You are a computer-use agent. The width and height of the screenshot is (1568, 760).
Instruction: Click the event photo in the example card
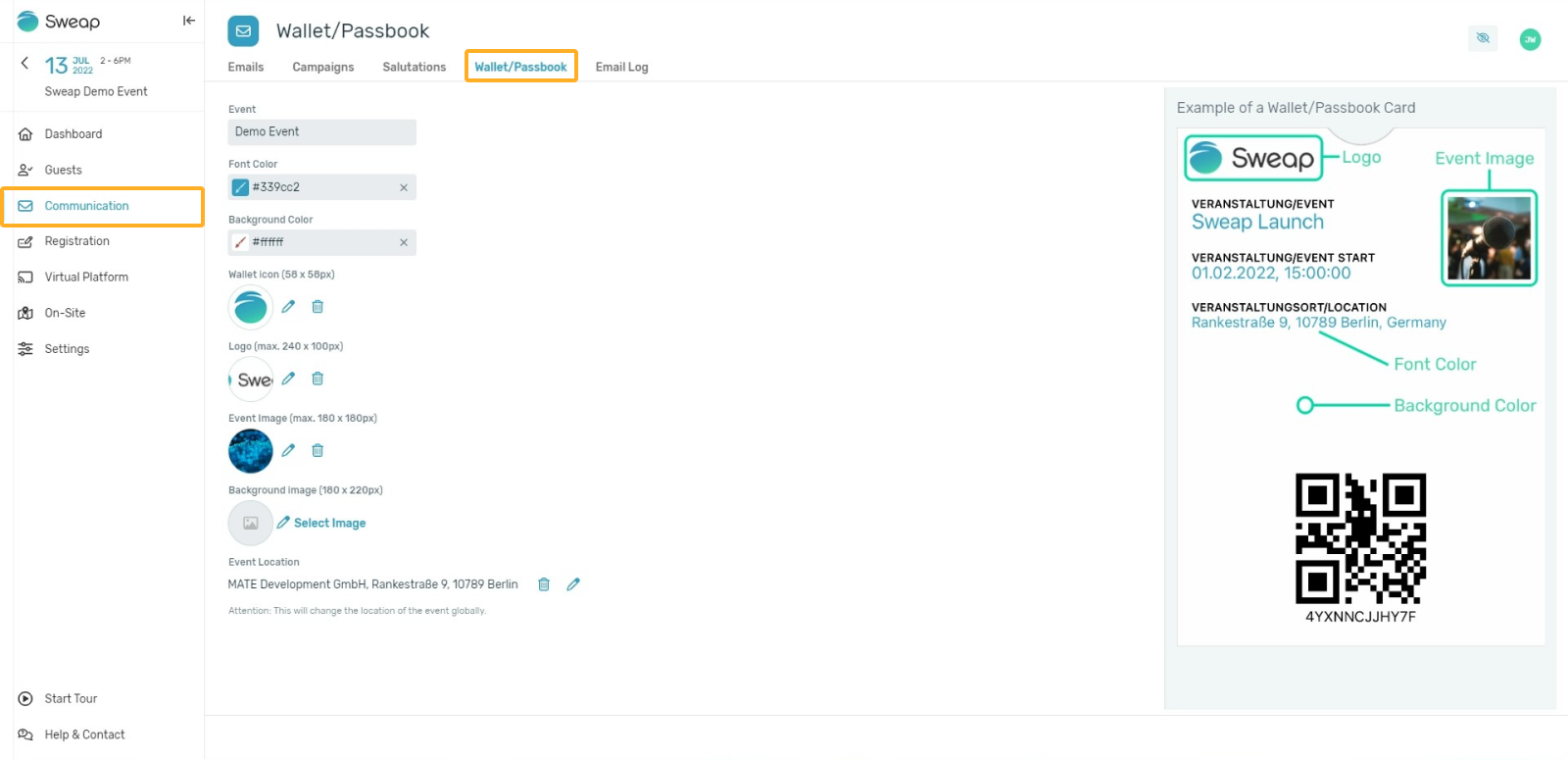pyautogui.click(x=1489, y=238)
